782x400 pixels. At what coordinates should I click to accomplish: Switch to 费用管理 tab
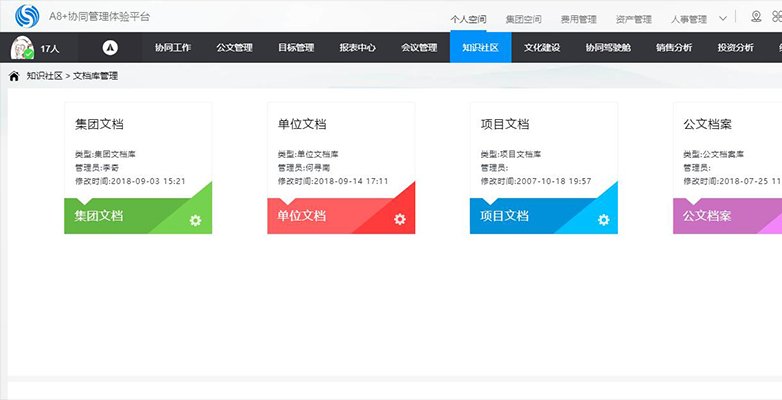tap(579, 19)
